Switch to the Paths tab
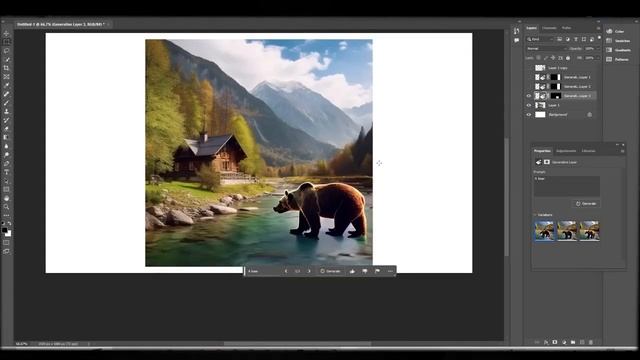This screenshot has width=640, height=360. coord(567,28)
